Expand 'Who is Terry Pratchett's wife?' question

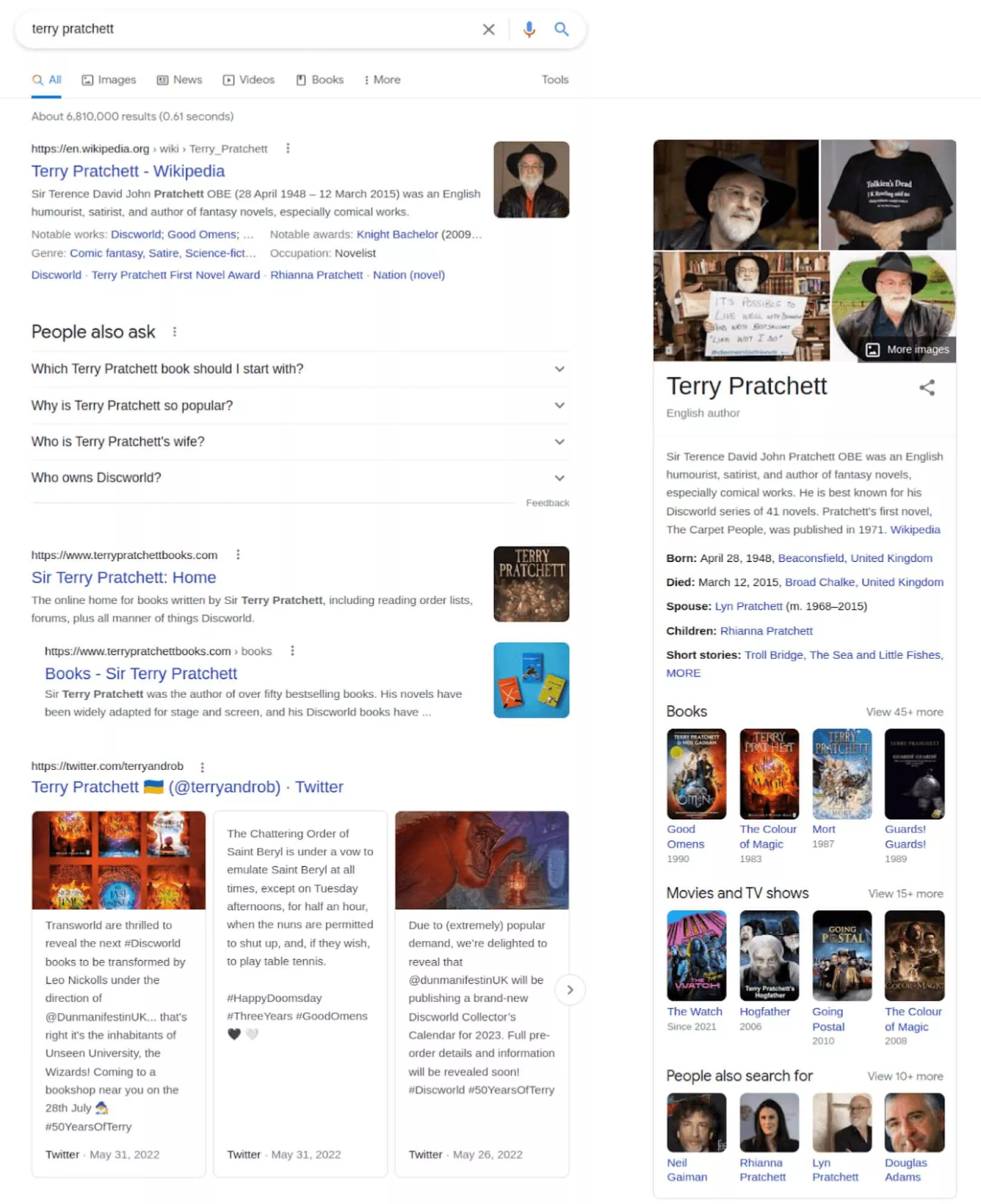click(300, 442)
